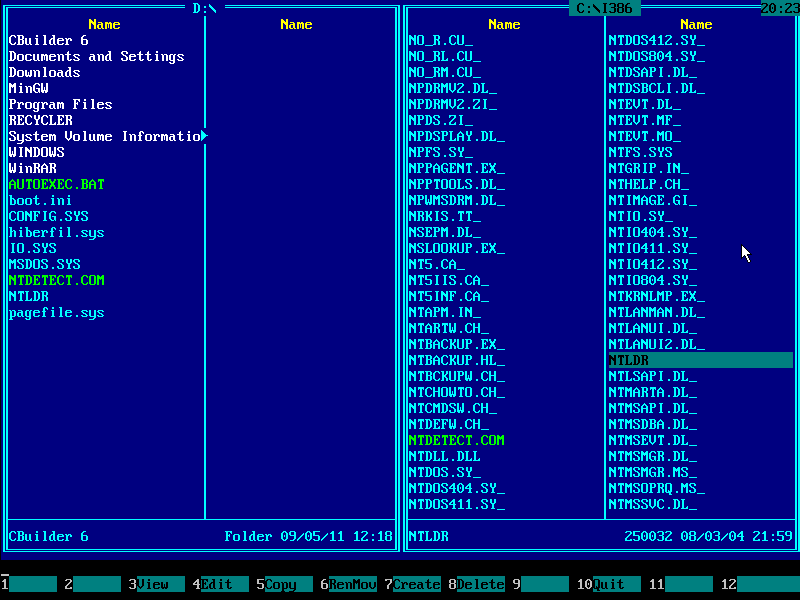Viewport: 800px width, 600px height.
Task: Select the IO.SYS file
Action: pyautogui.click(x=33, y=248)
